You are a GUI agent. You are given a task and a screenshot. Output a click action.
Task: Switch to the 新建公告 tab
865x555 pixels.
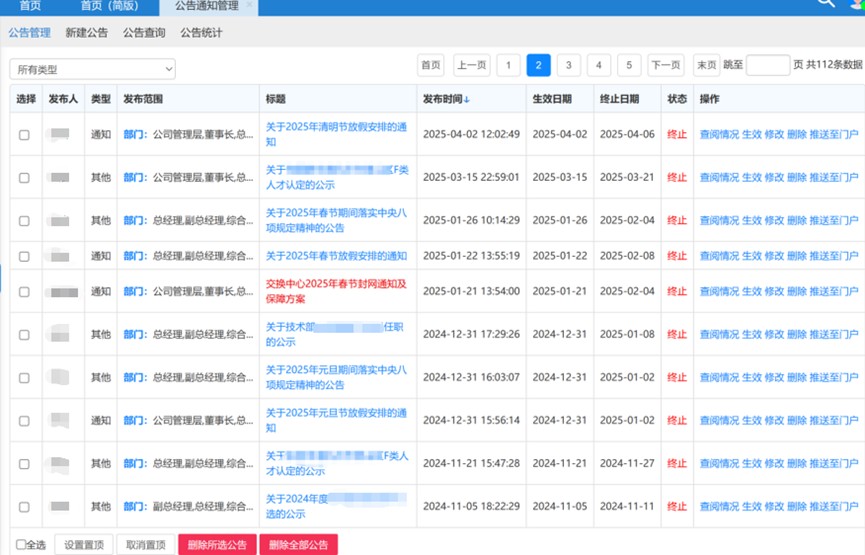87,33
